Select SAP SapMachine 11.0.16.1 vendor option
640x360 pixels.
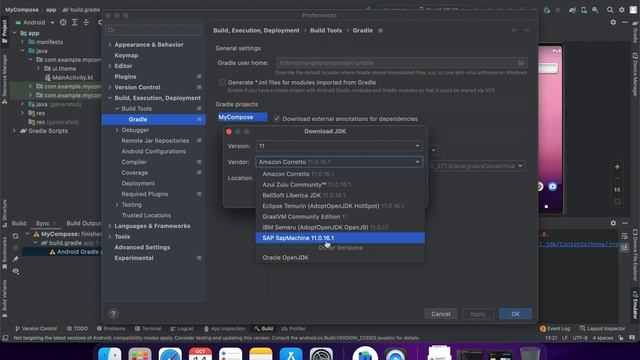tap(340, 238)
